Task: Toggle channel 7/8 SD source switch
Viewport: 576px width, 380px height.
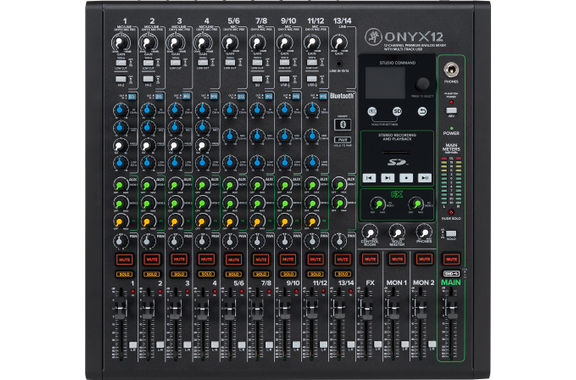Action: pyautogui.click(x=257, y=79)
